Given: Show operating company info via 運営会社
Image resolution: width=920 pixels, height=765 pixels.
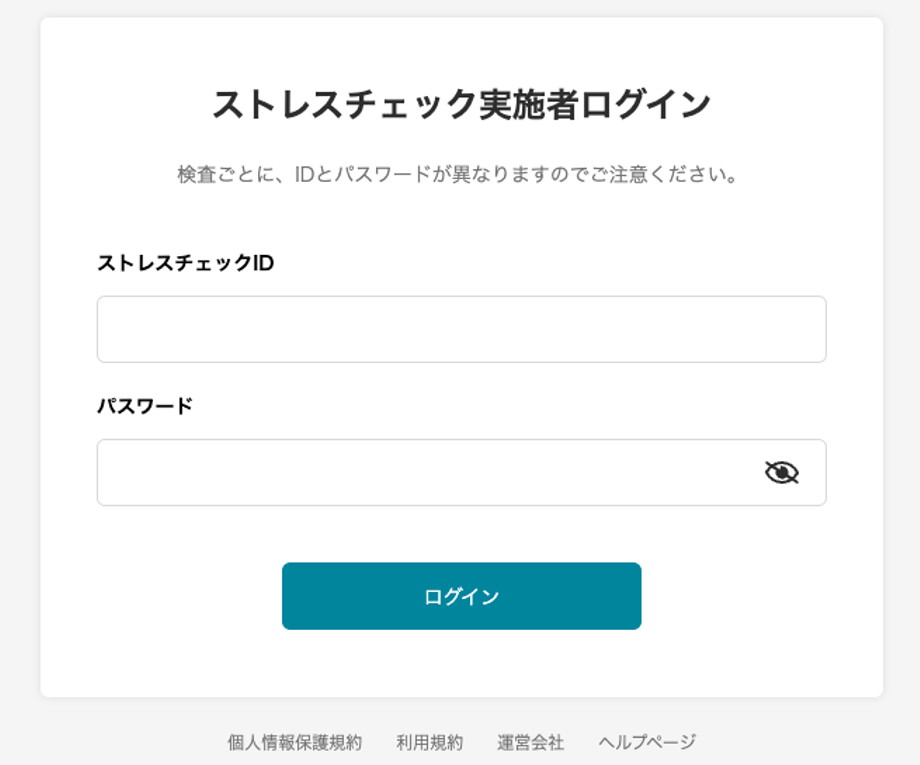Looking at the screenshot, I should coord(530,742).
